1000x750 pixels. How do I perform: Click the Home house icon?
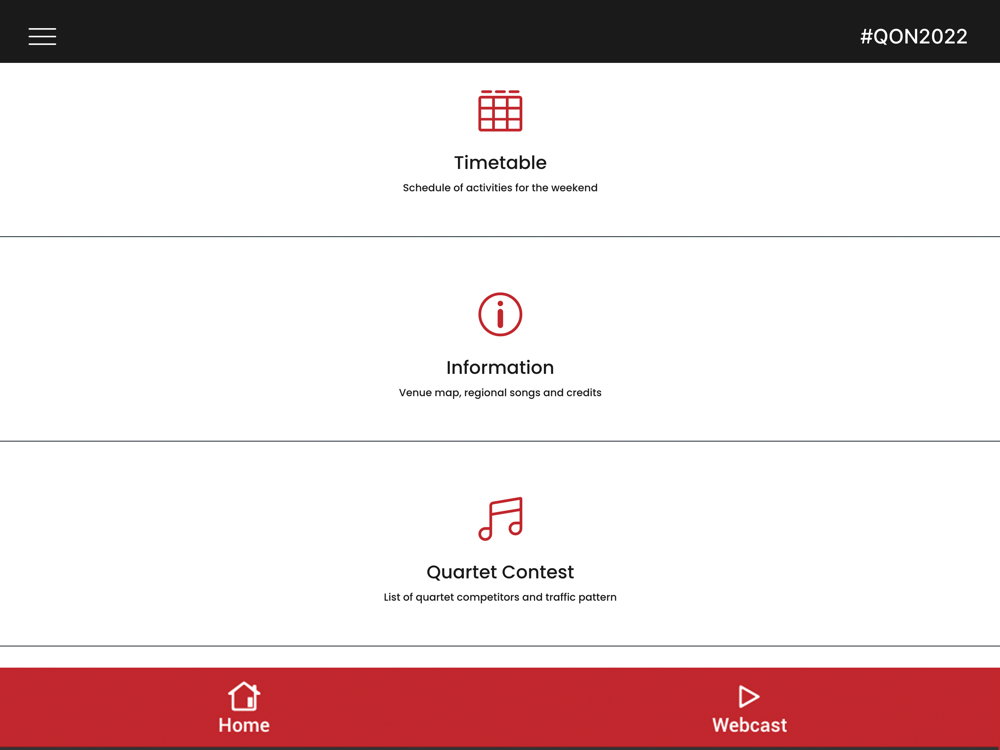coord(244,696)
